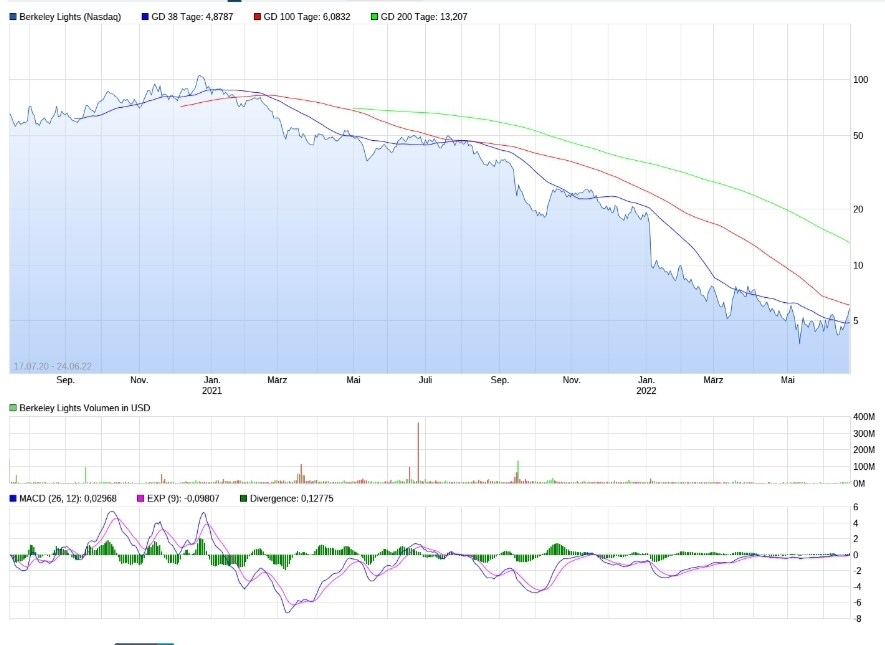Screen dimensions: 885x645
Task: Click the green Volumen legend swatch
Action: tap(13, 408)
